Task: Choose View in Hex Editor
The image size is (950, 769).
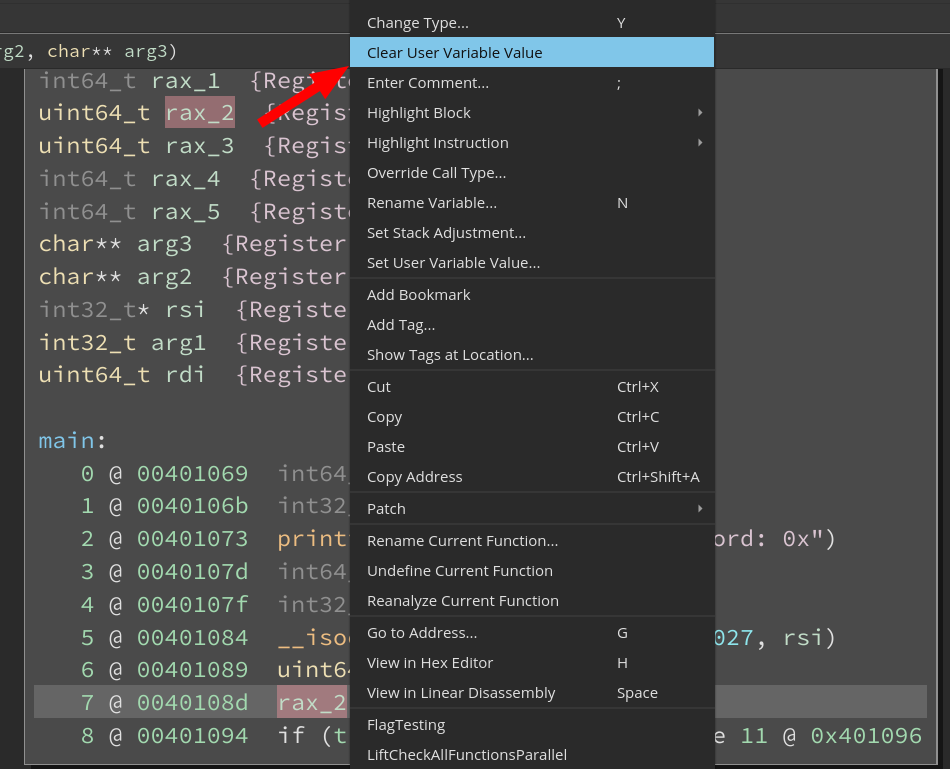Action: click(532, 663)
